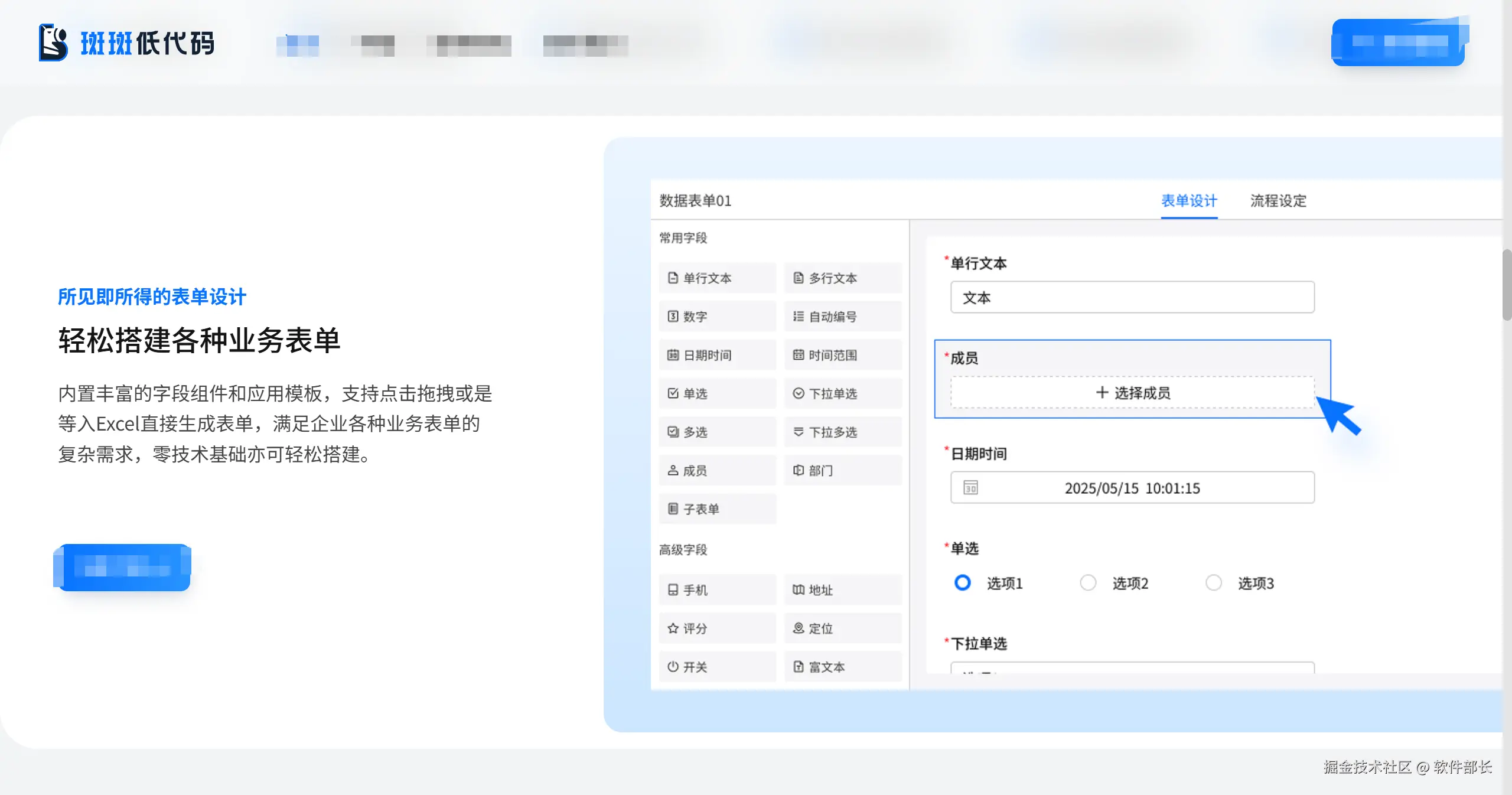The height and width of the screenshot is (795, 1512).
Task: Choose the 评分 star field icon
Action: coord(673,628)
